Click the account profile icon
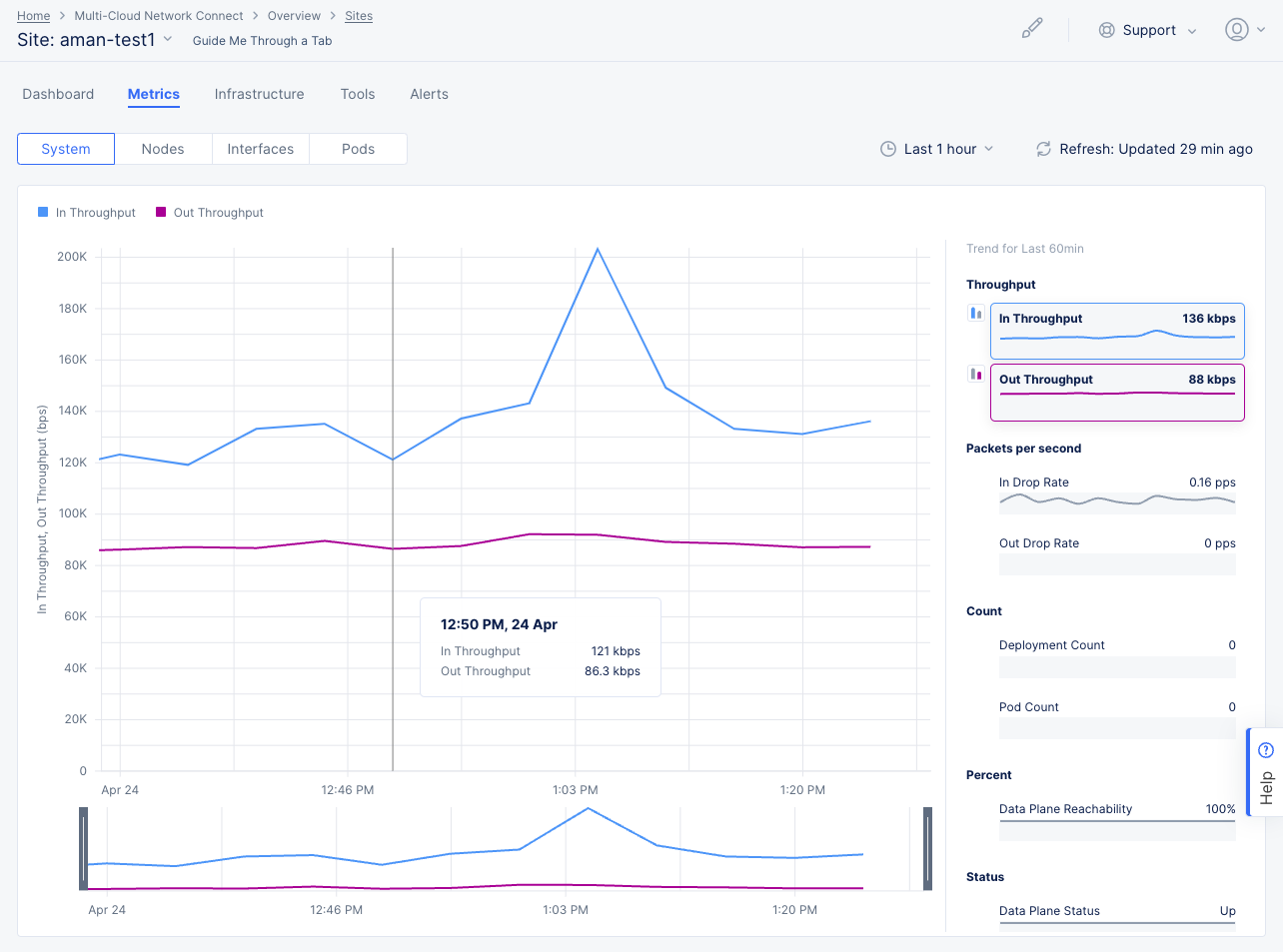The image size is (1283, 952). (x=1236, y=29)
